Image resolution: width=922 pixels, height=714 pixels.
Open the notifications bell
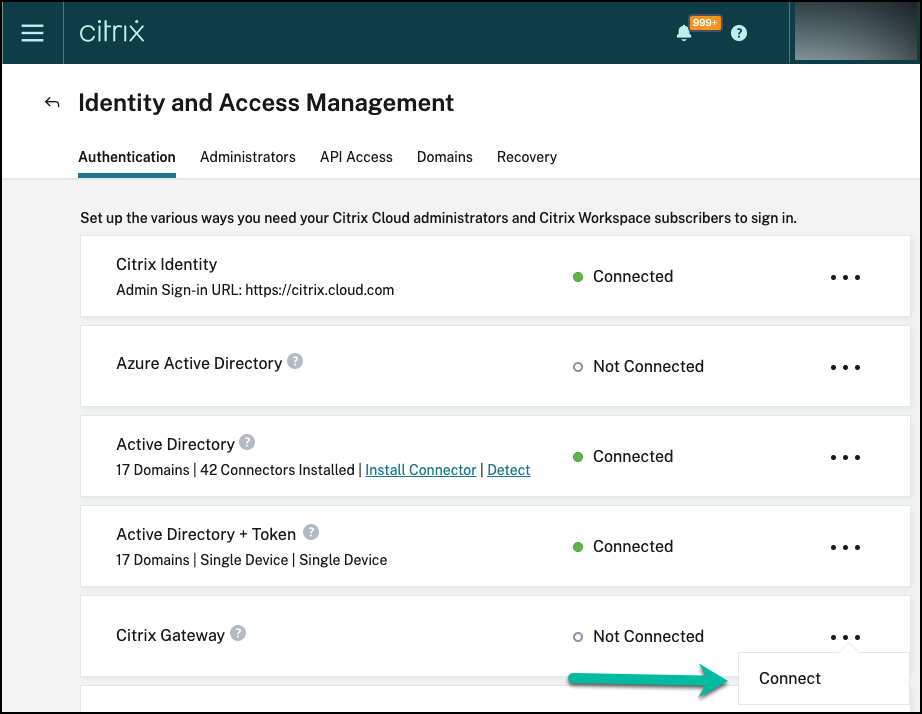pyautogui.click(x=684, y=33)
